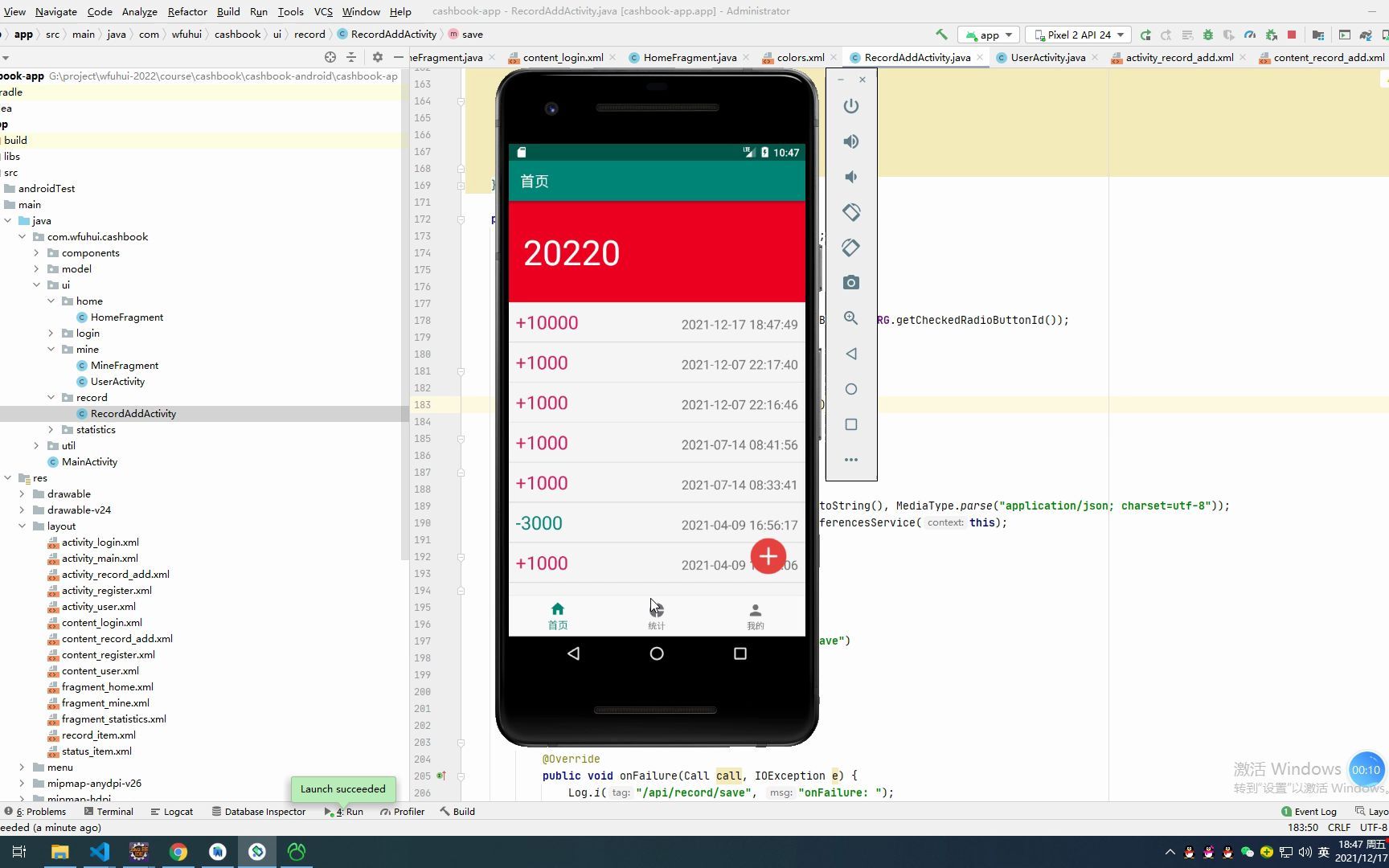Click emulator side panel Home circle
This screenshot has width=1389, height=868.
click(851, 389)
